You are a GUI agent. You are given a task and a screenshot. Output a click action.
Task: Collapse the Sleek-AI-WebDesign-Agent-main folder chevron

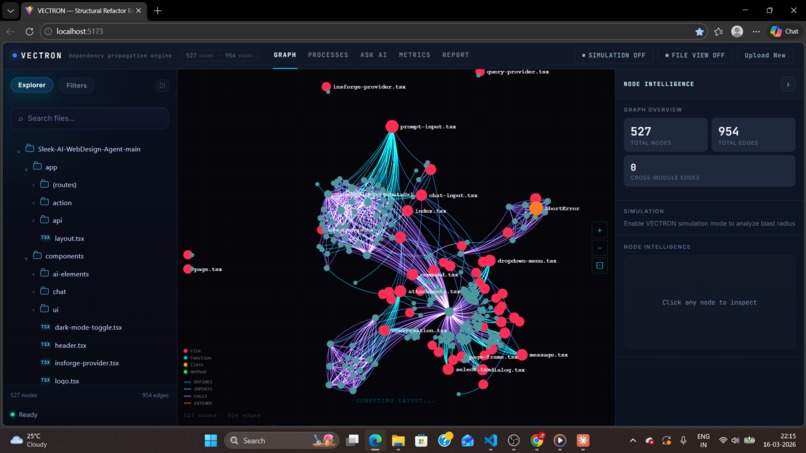click(19, 150)
